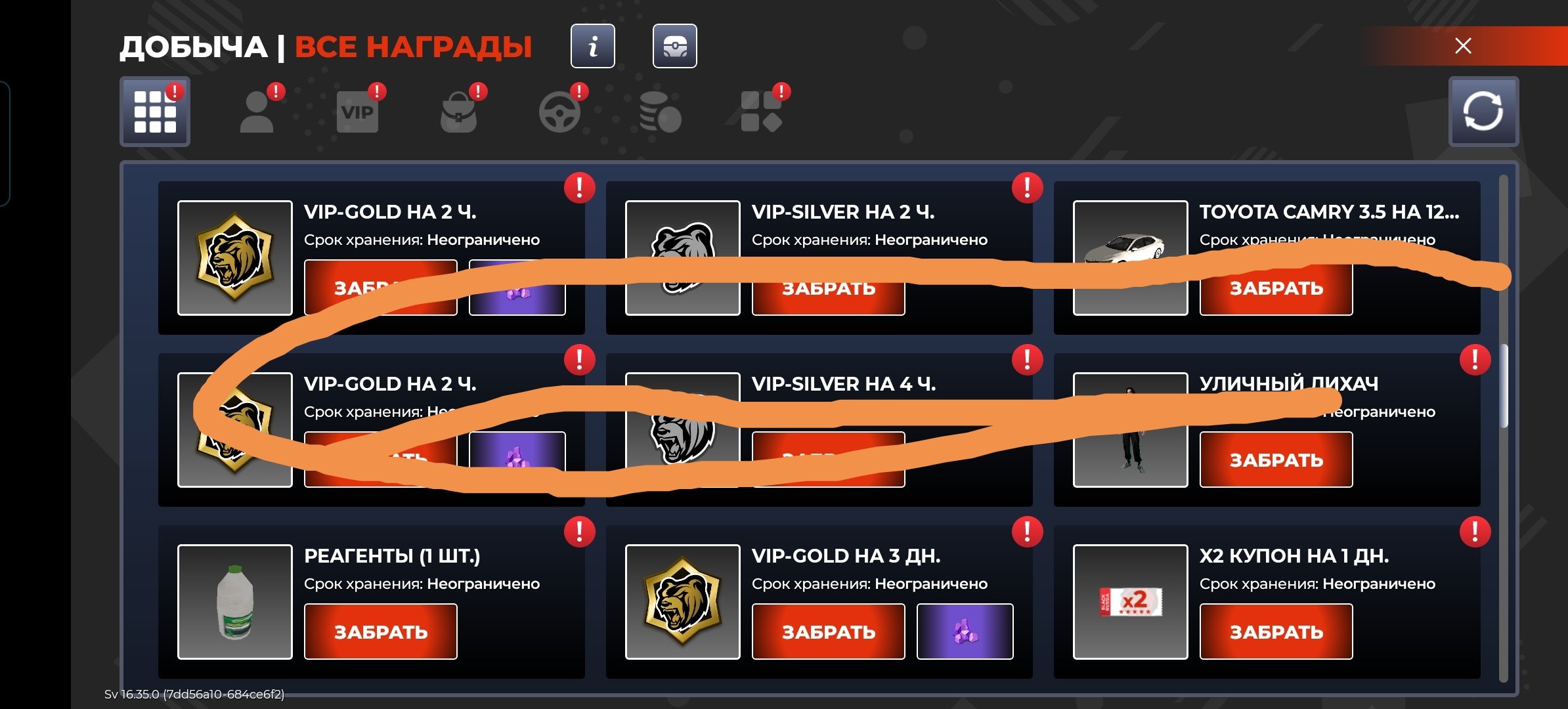Select the miscellaneous shapes filter icon
1568x709 pixels.
761,112
